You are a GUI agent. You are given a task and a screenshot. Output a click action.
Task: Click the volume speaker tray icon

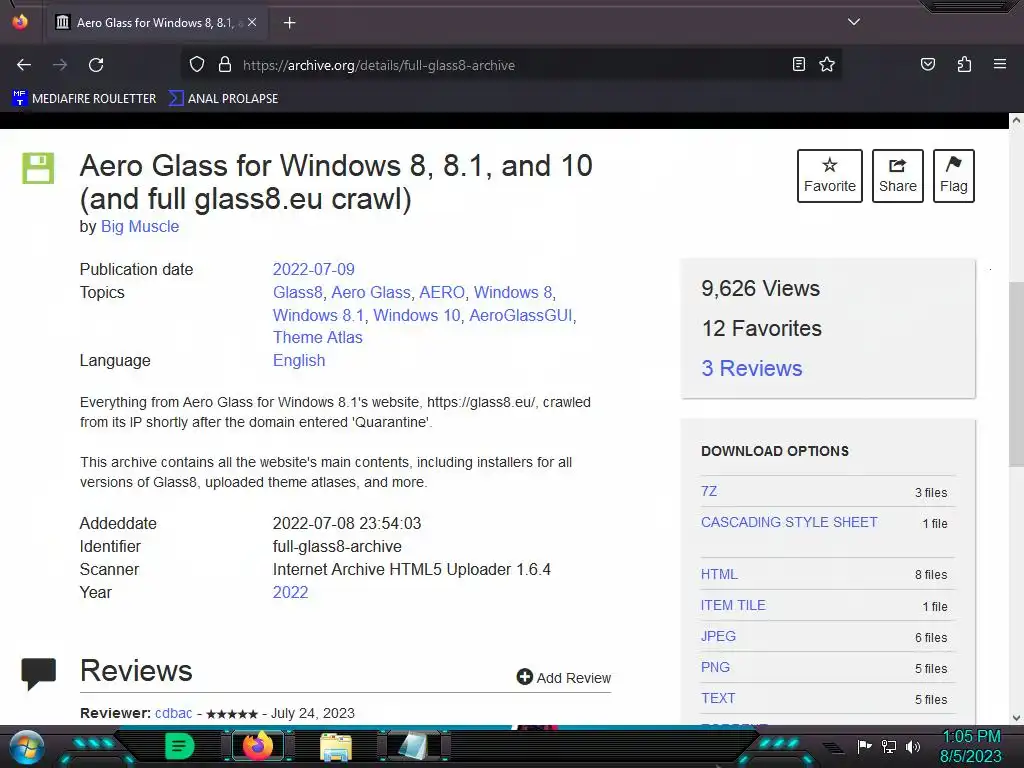[913, 746]
